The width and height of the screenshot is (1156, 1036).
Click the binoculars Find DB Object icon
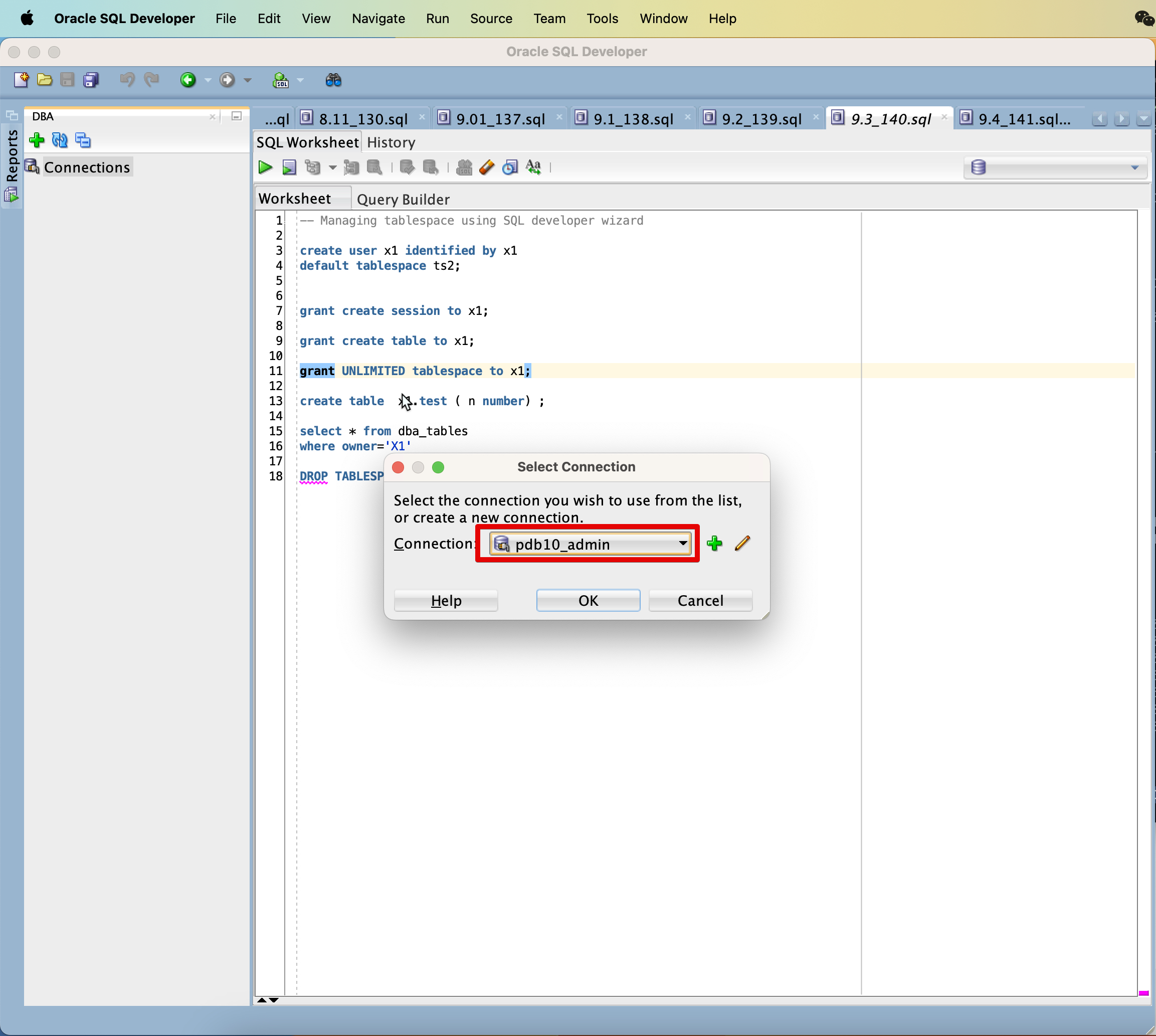[333, 80]
